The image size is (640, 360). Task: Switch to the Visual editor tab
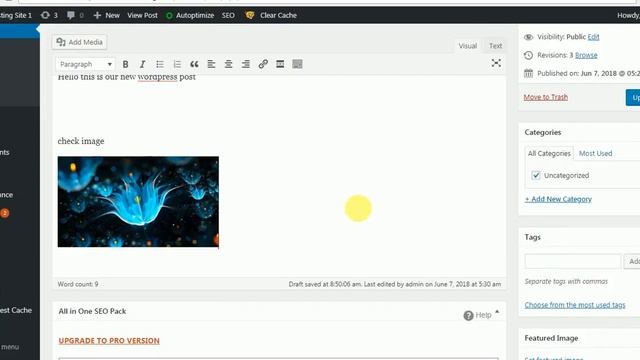click(467, 46)
